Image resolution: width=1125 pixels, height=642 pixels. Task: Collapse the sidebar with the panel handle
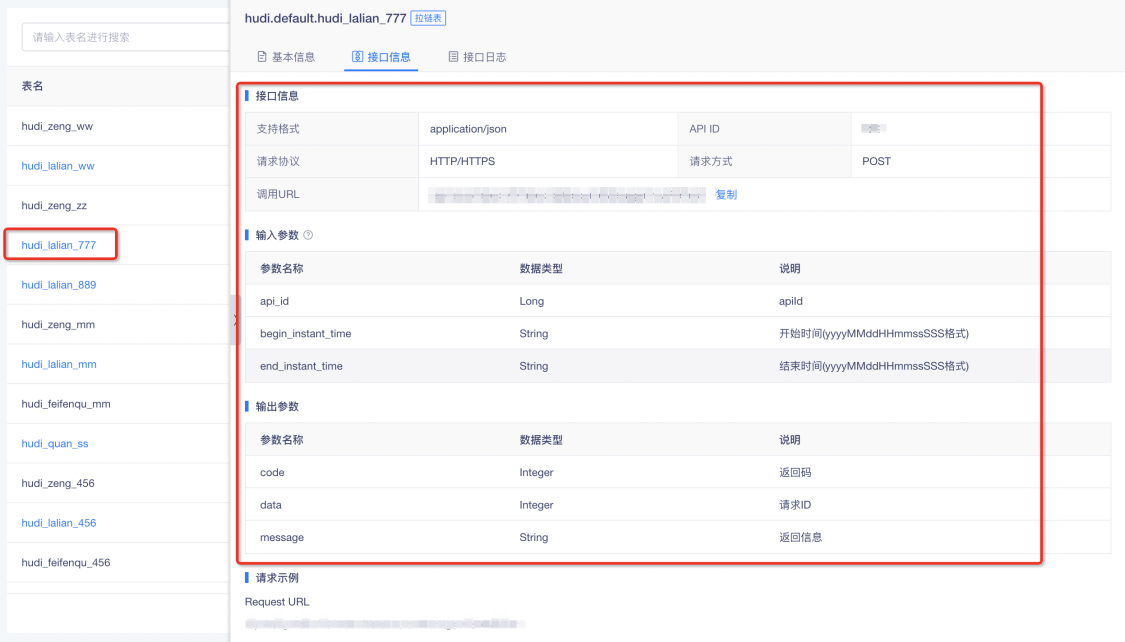(x=234, y=320)
